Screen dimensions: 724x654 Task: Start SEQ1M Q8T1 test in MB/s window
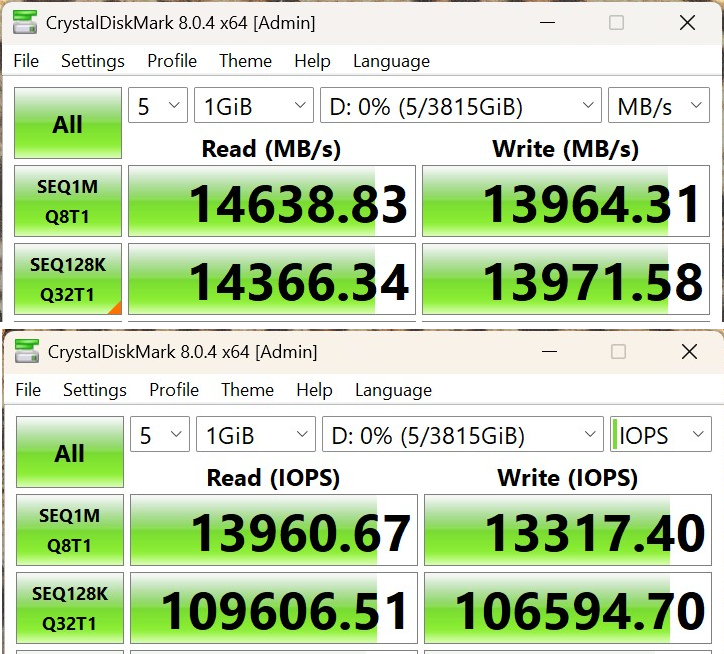68,201
